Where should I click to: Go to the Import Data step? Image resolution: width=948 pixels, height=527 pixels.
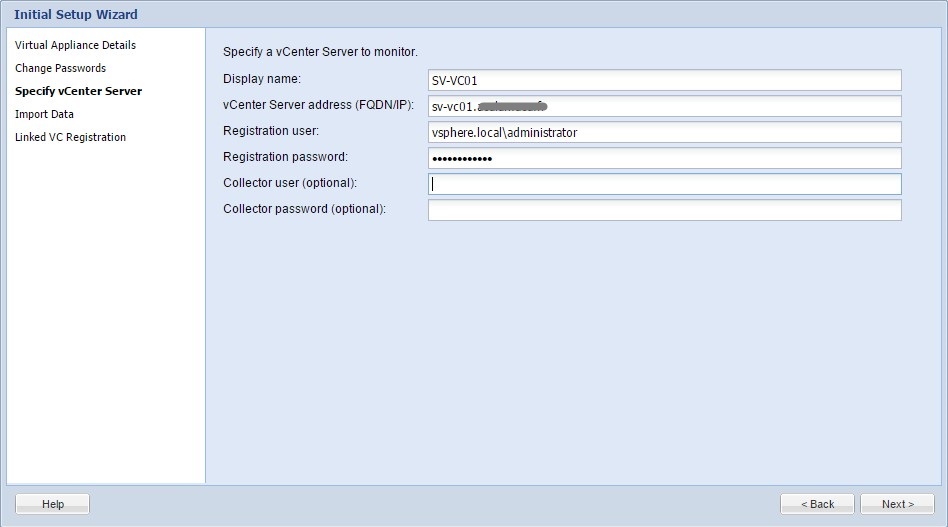pyautogui.click(x=44, y=114)
